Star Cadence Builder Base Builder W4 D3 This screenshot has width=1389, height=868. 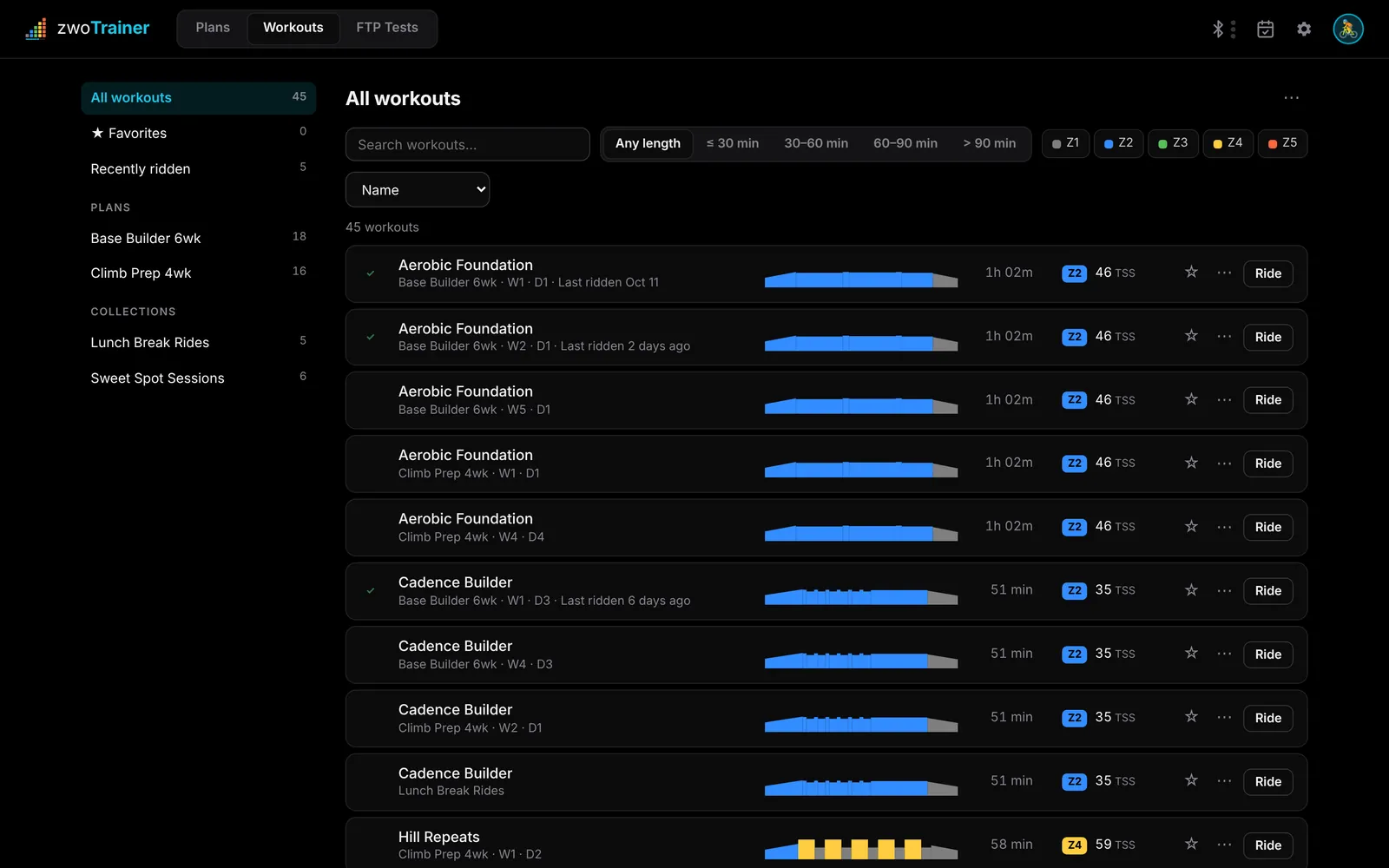[x=1191, y=654]
